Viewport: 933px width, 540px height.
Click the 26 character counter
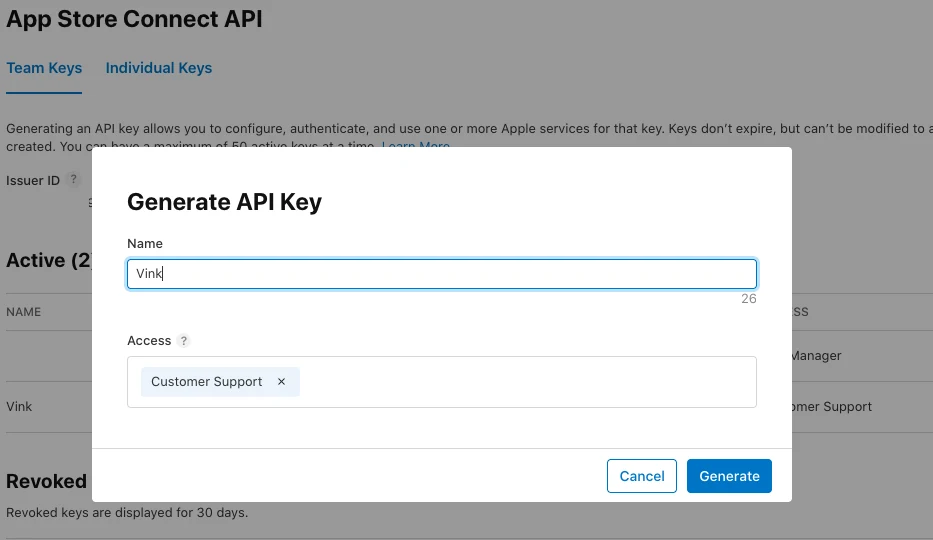pyautogui.click(x=749, y=299)
